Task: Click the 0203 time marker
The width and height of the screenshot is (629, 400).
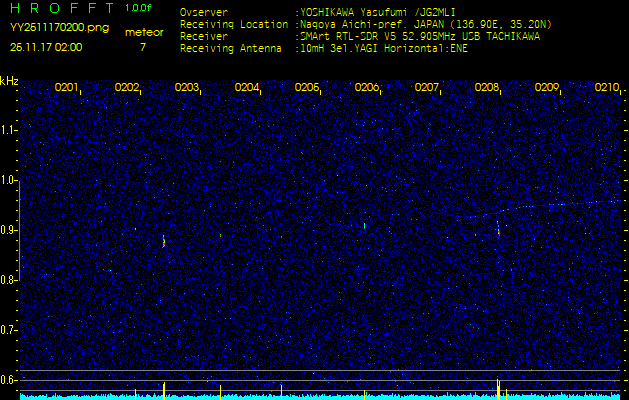Action: 187,87
